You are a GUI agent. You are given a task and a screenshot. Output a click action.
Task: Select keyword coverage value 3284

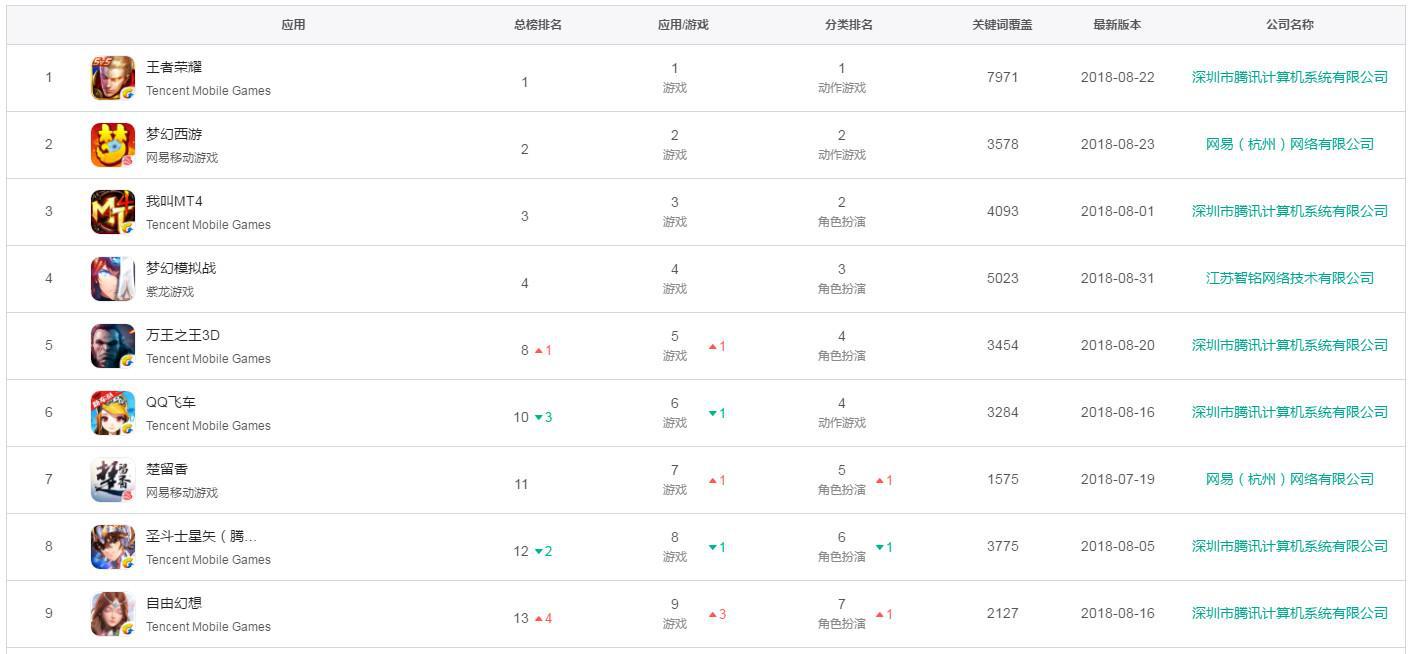click(x=1002, y=412)
